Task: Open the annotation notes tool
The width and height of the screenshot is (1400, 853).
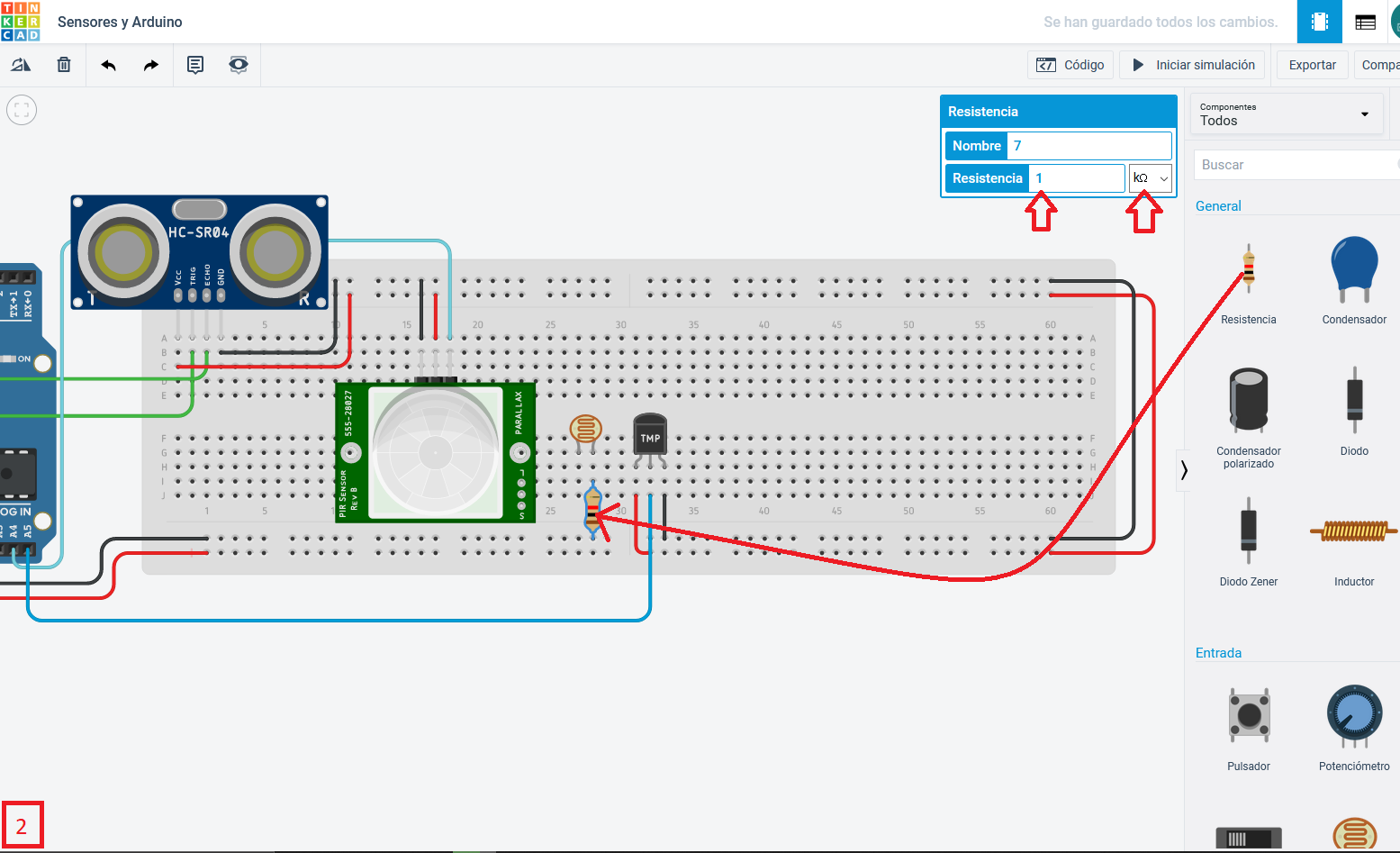Action: click(x=194, y=64)
